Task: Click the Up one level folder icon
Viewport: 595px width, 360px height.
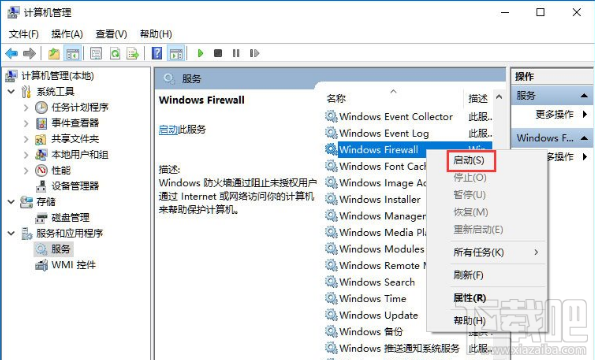Action: click(54, 53)
